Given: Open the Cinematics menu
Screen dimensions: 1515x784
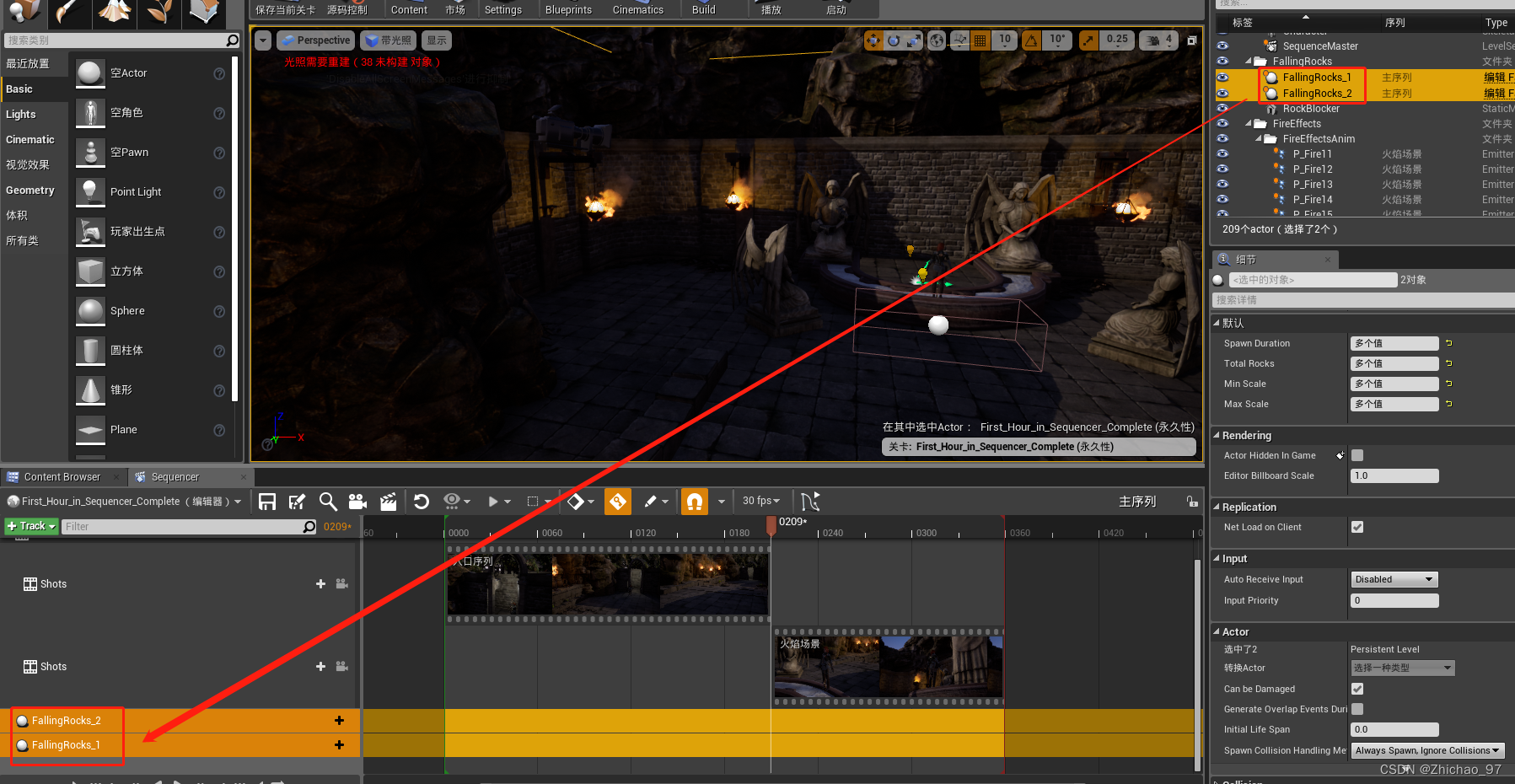Looking at the screenshot, I should (x=637, y=9).
